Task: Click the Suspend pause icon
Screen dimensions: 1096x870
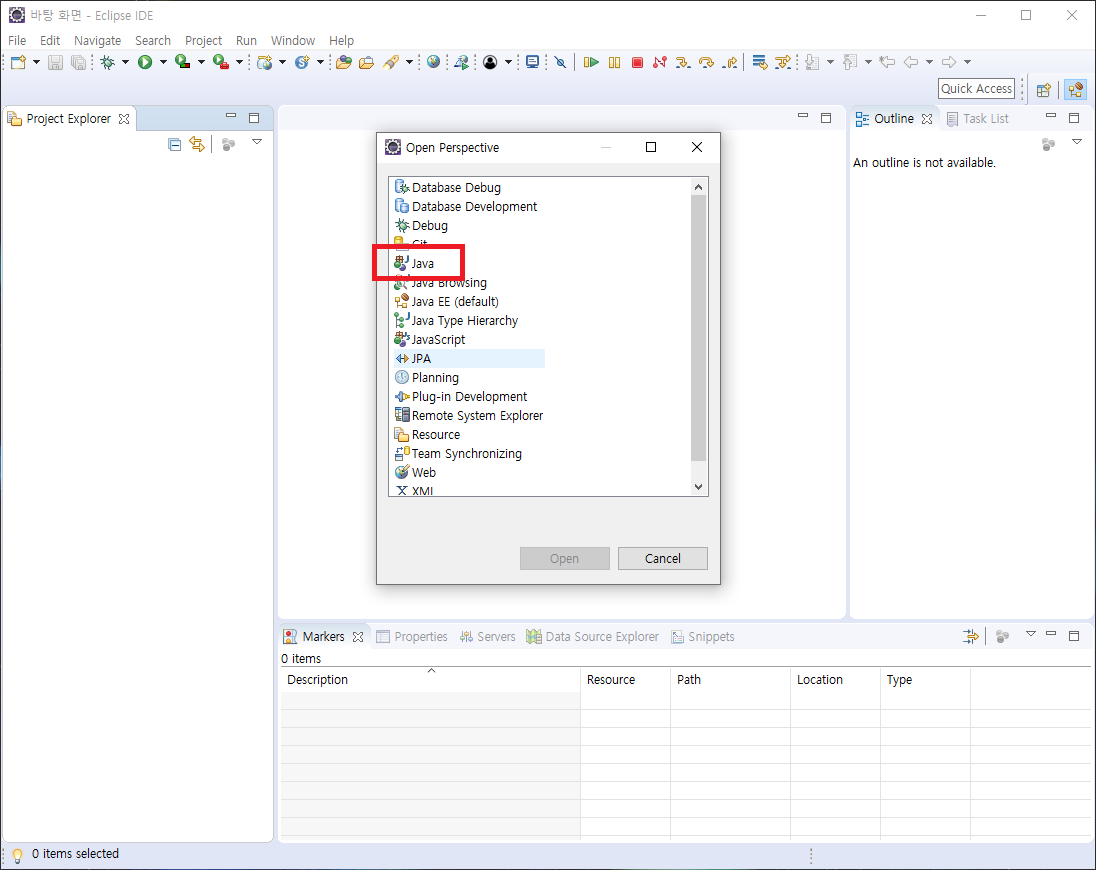Action: tap(614, 62)
